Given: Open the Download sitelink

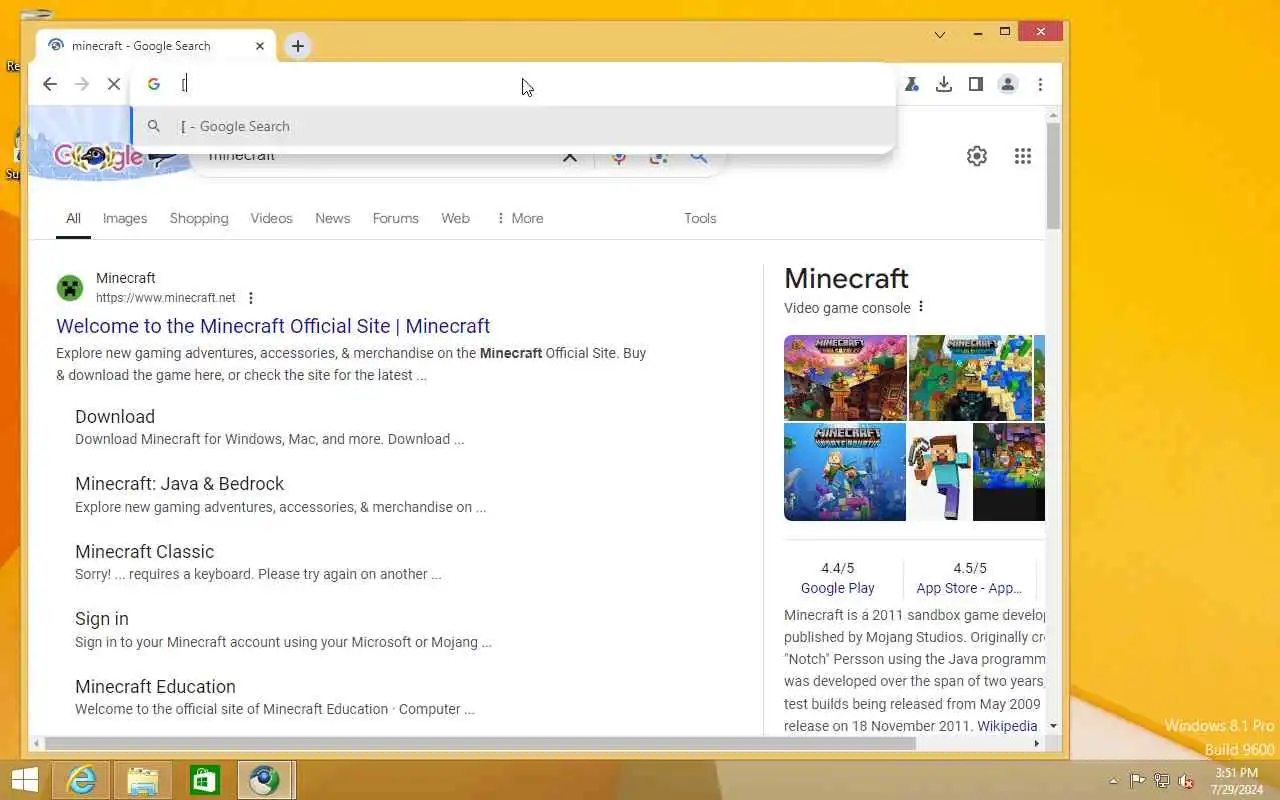Looking at the screenshot, I should (115, 417).
